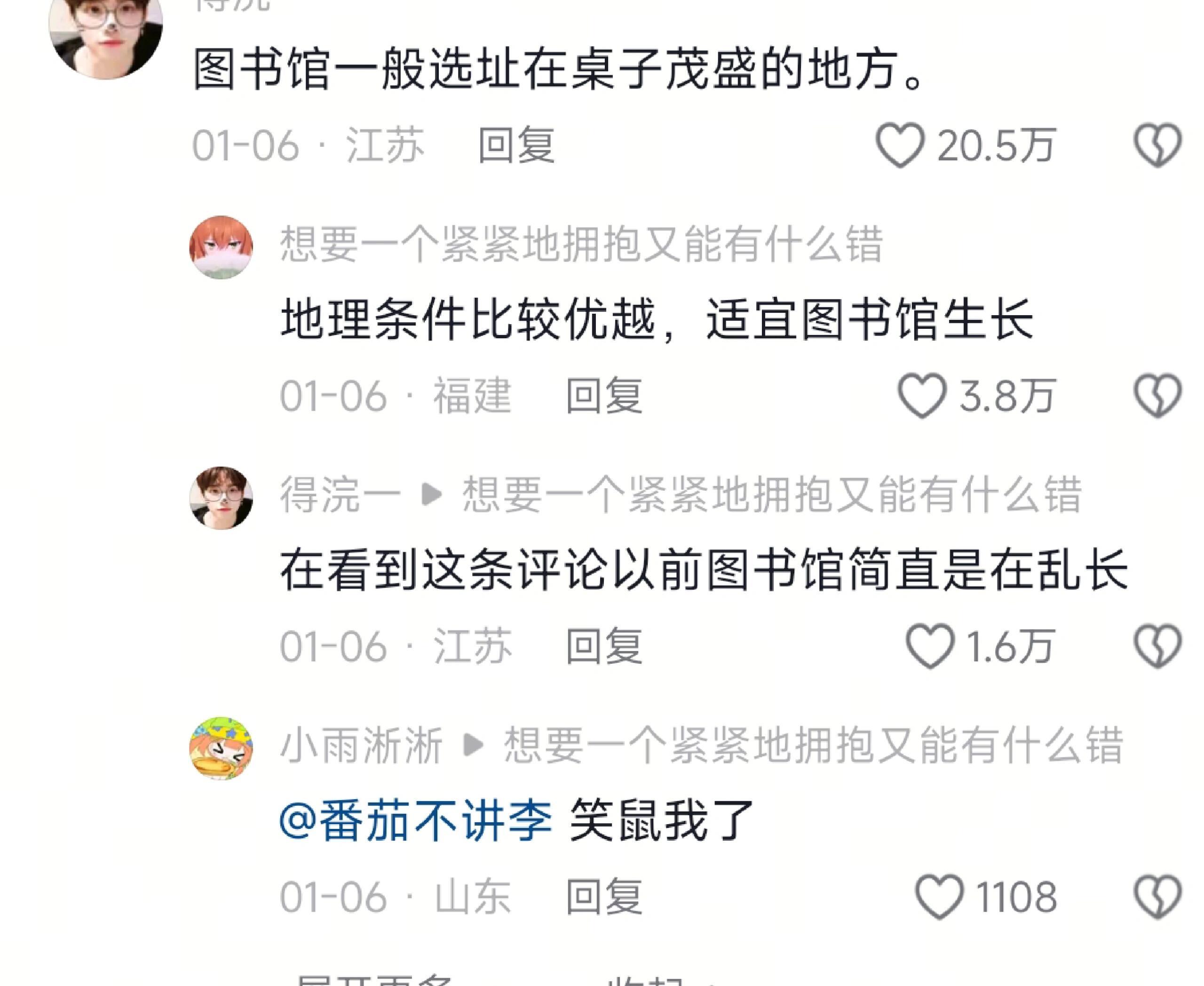View the orange-haired anime avatar

[221, 247]
